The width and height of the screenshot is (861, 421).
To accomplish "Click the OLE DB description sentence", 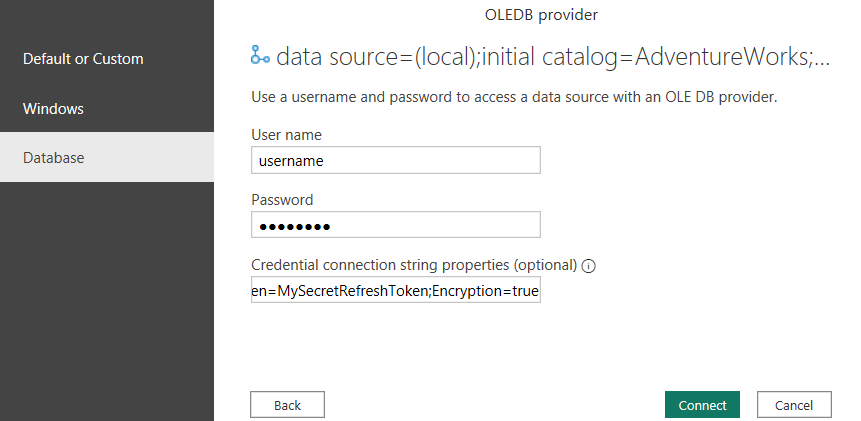I will [x=514, y=98].
